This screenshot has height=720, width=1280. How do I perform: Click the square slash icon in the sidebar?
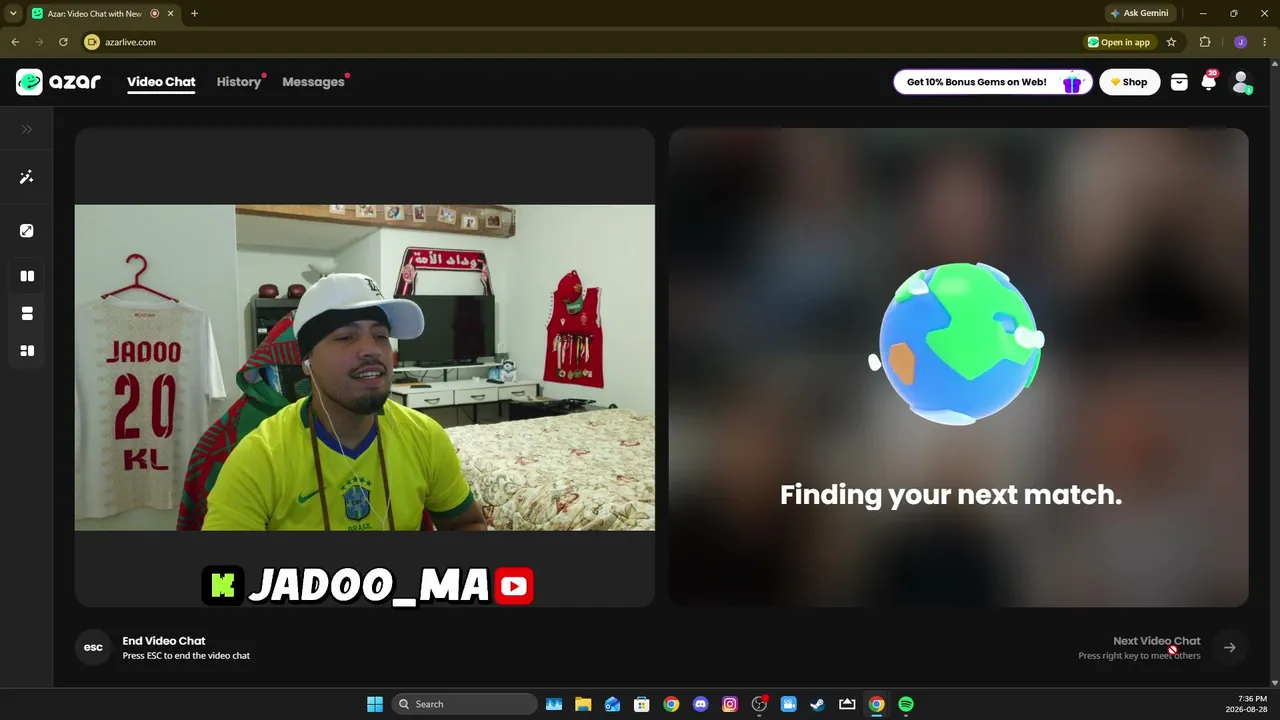[27, 231]
